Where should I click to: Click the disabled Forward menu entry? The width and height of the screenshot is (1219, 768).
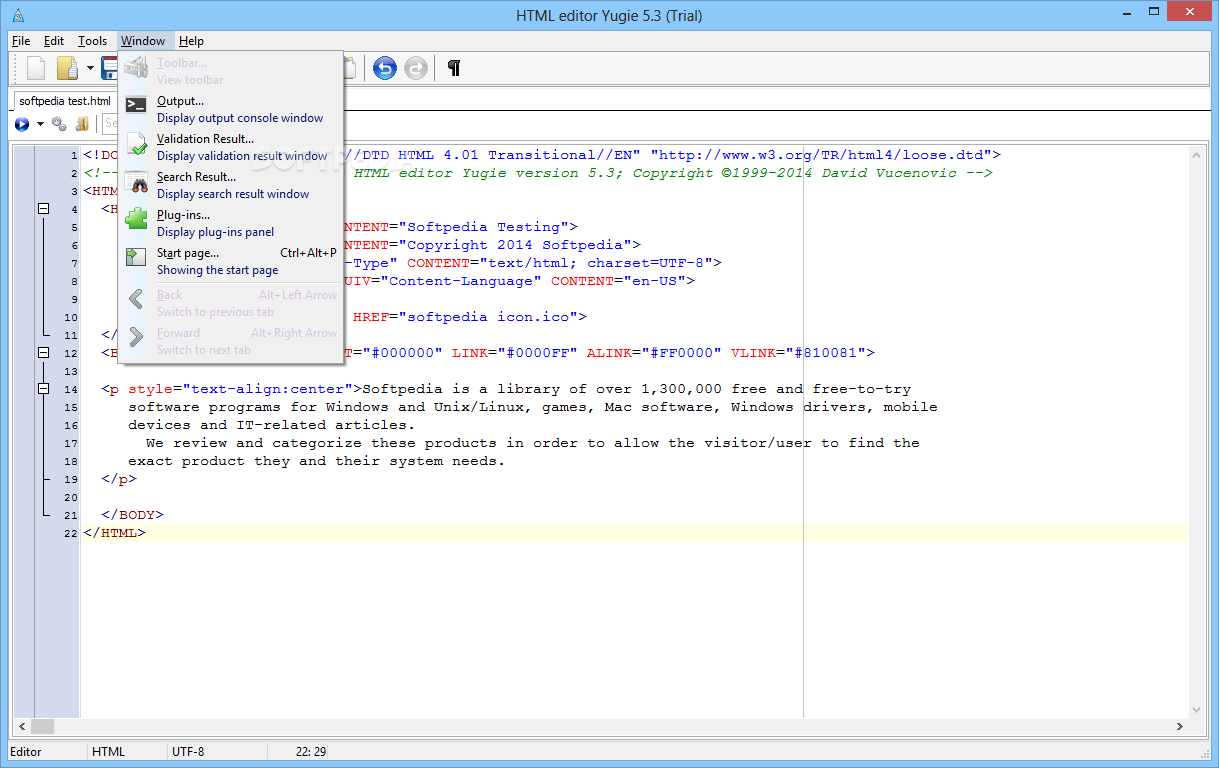(x=231, y=341)
